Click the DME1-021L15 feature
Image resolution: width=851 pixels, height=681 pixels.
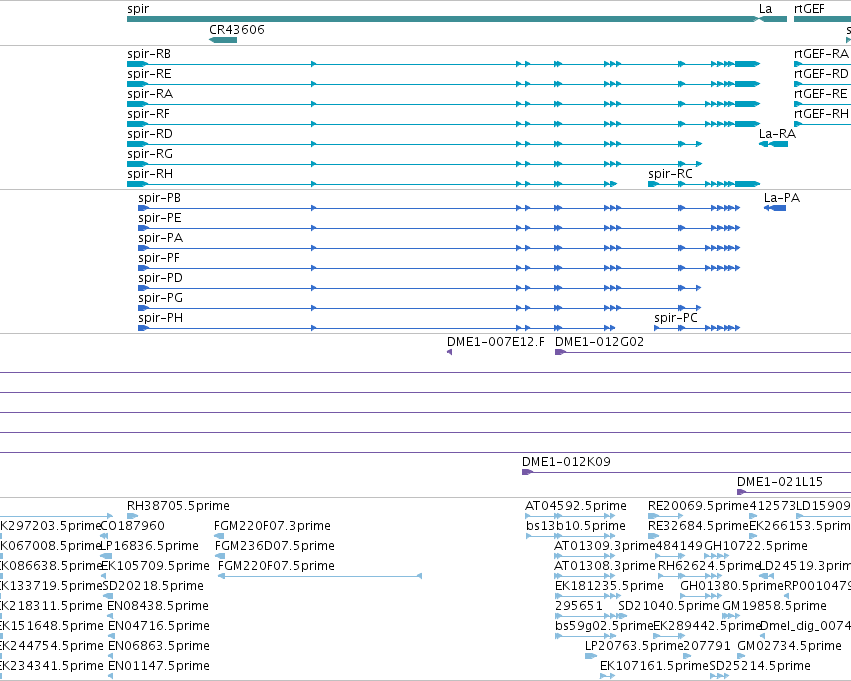pyautogui.click(x=794, y=492)
